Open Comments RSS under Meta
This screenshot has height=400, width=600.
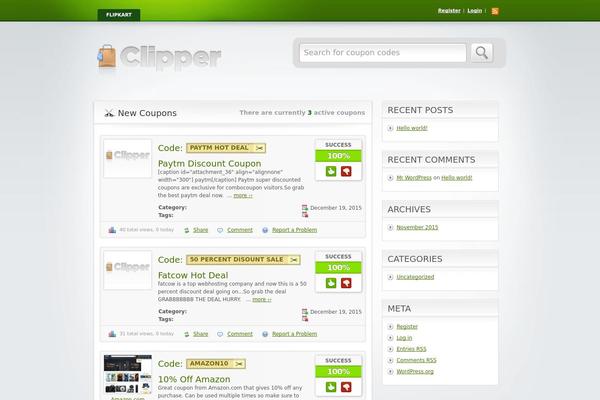coord(416,361)
